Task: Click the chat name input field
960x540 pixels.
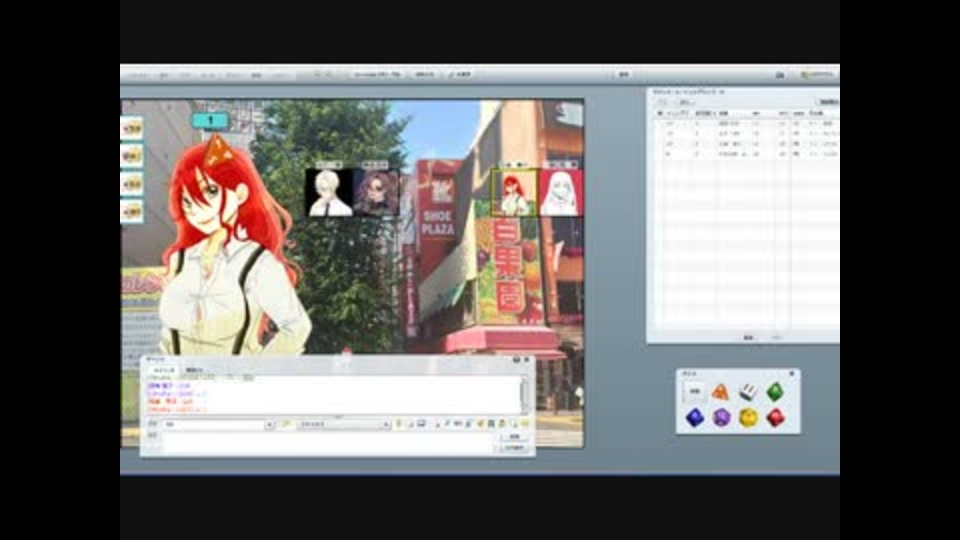Action: coord(213,424)
